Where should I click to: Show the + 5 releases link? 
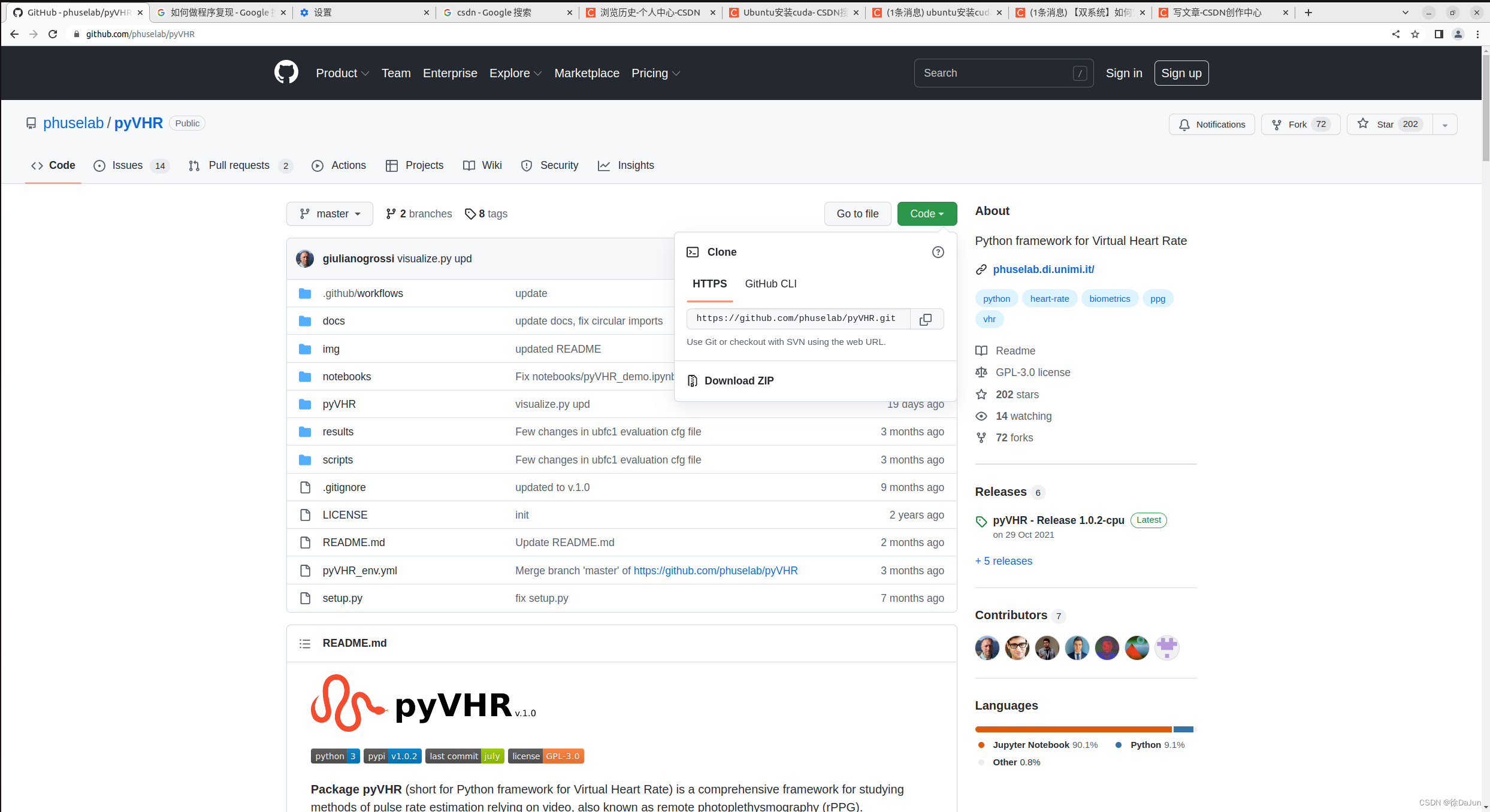click(1003, 561)
